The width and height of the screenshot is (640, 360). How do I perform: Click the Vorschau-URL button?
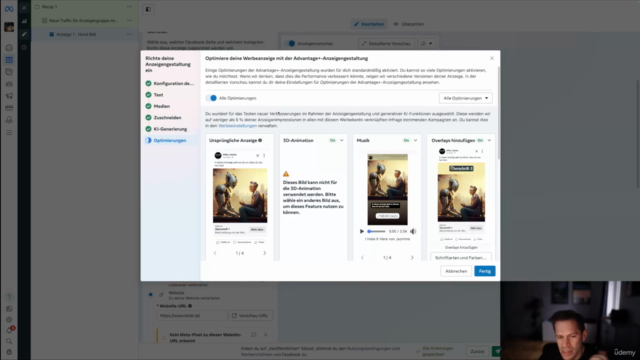tap(250, 316)
